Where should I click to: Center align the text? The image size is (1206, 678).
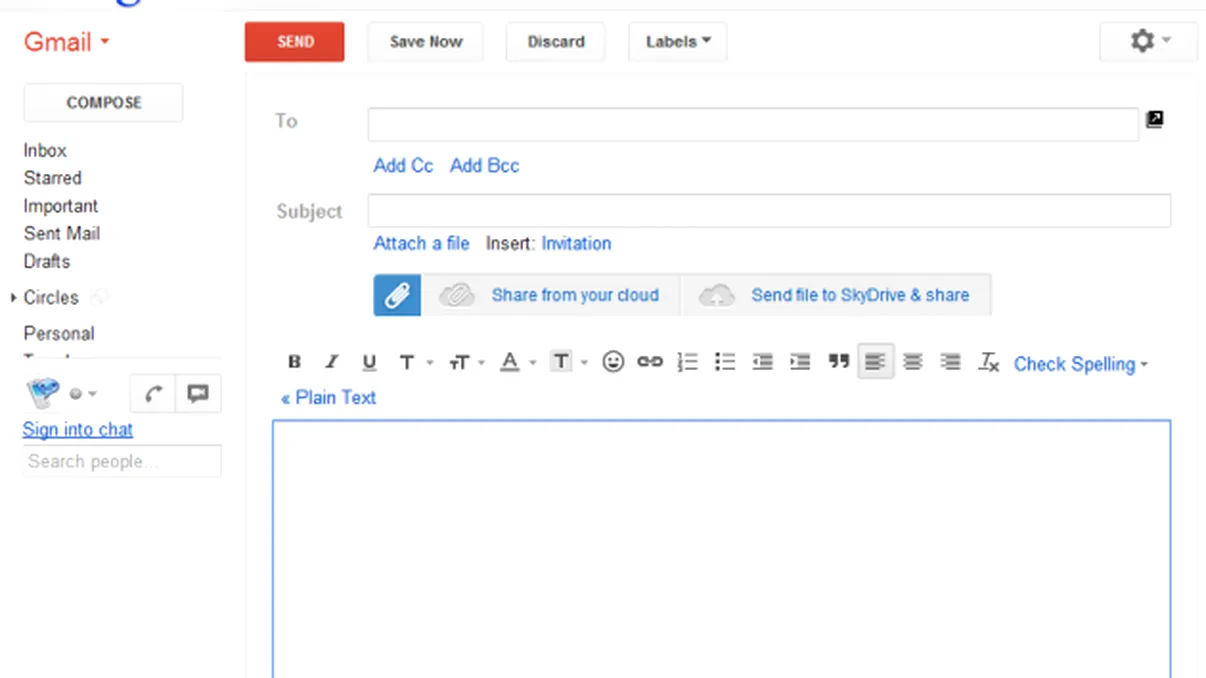click(x=912, y=362)
